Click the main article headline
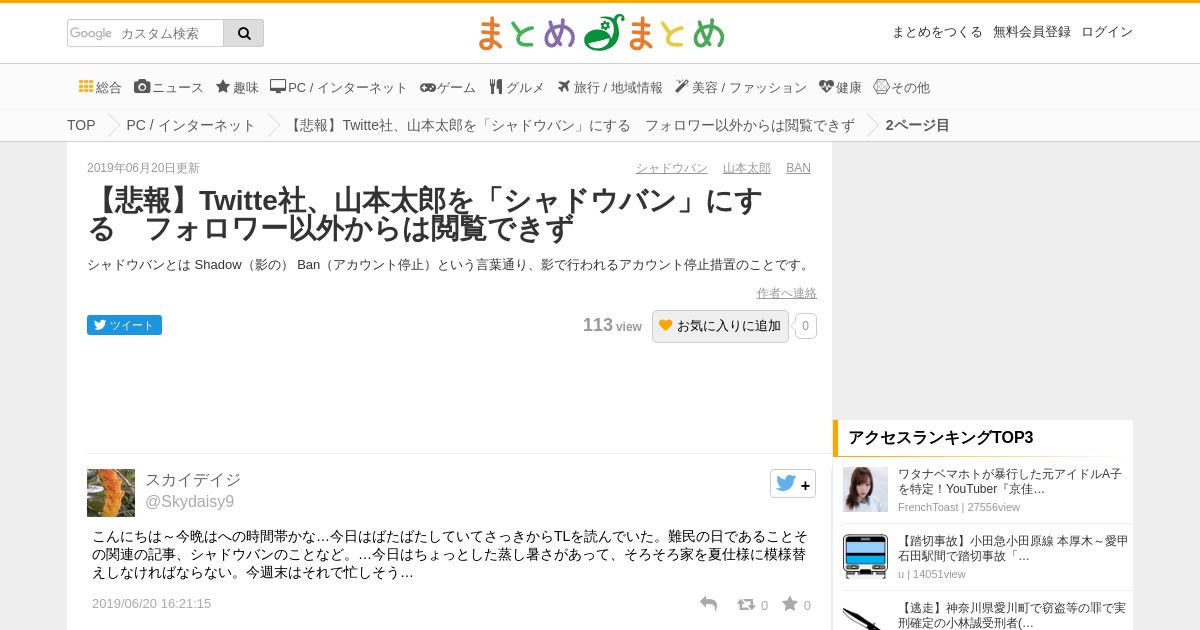The height and width of the screenshot is (630, 1200). pyautogui.click(x=425, y=215)
